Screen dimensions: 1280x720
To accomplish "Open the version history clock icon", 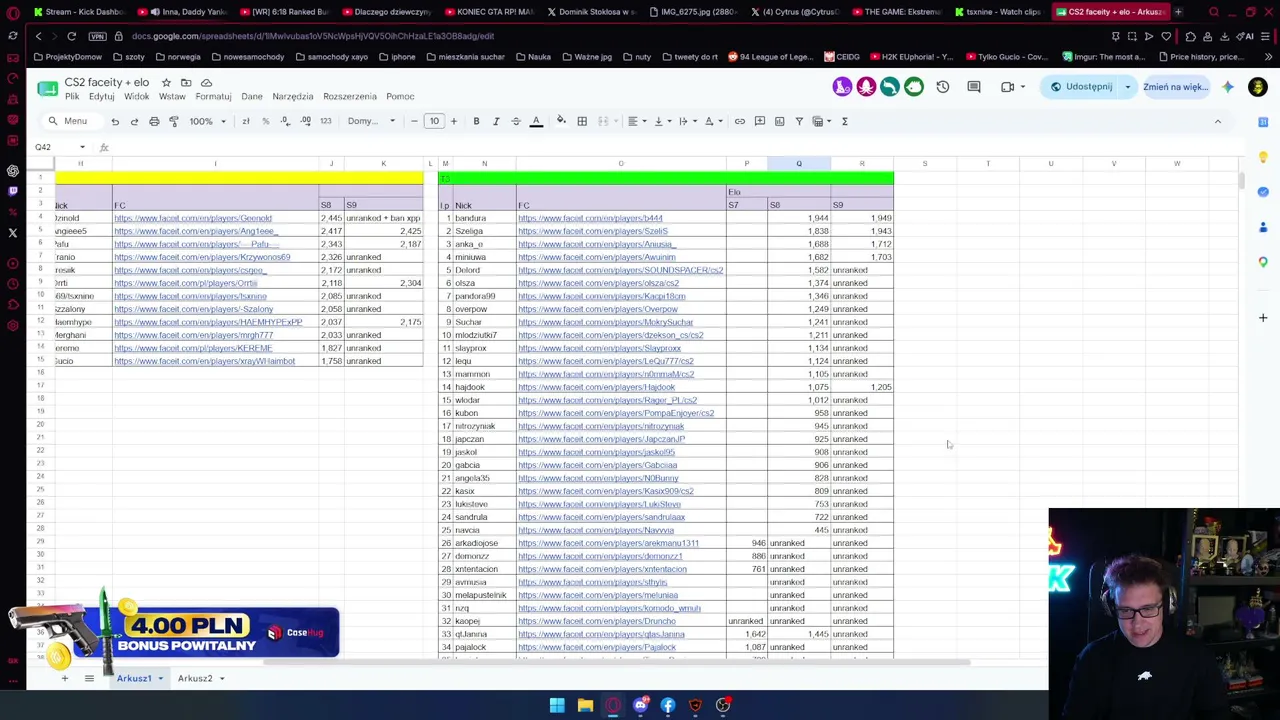I will coord(943,87).
